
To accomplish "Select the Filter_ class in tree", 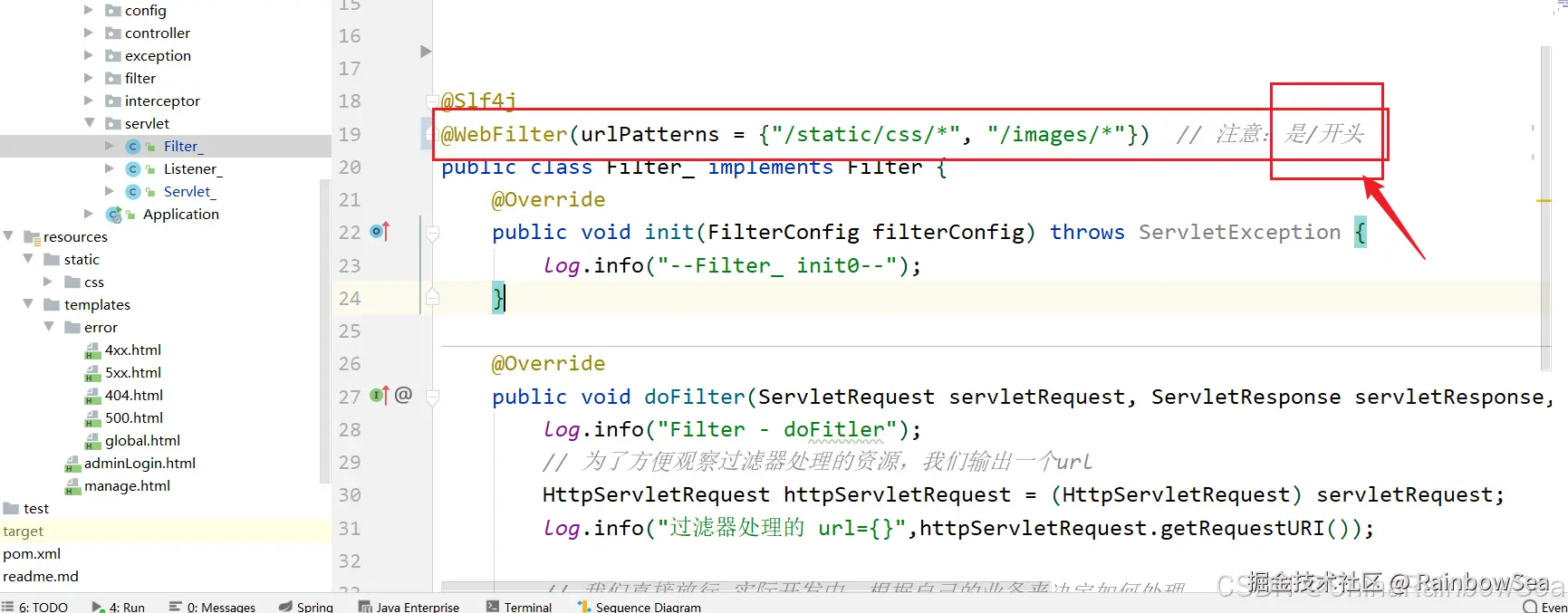I will tap(183, 146).
